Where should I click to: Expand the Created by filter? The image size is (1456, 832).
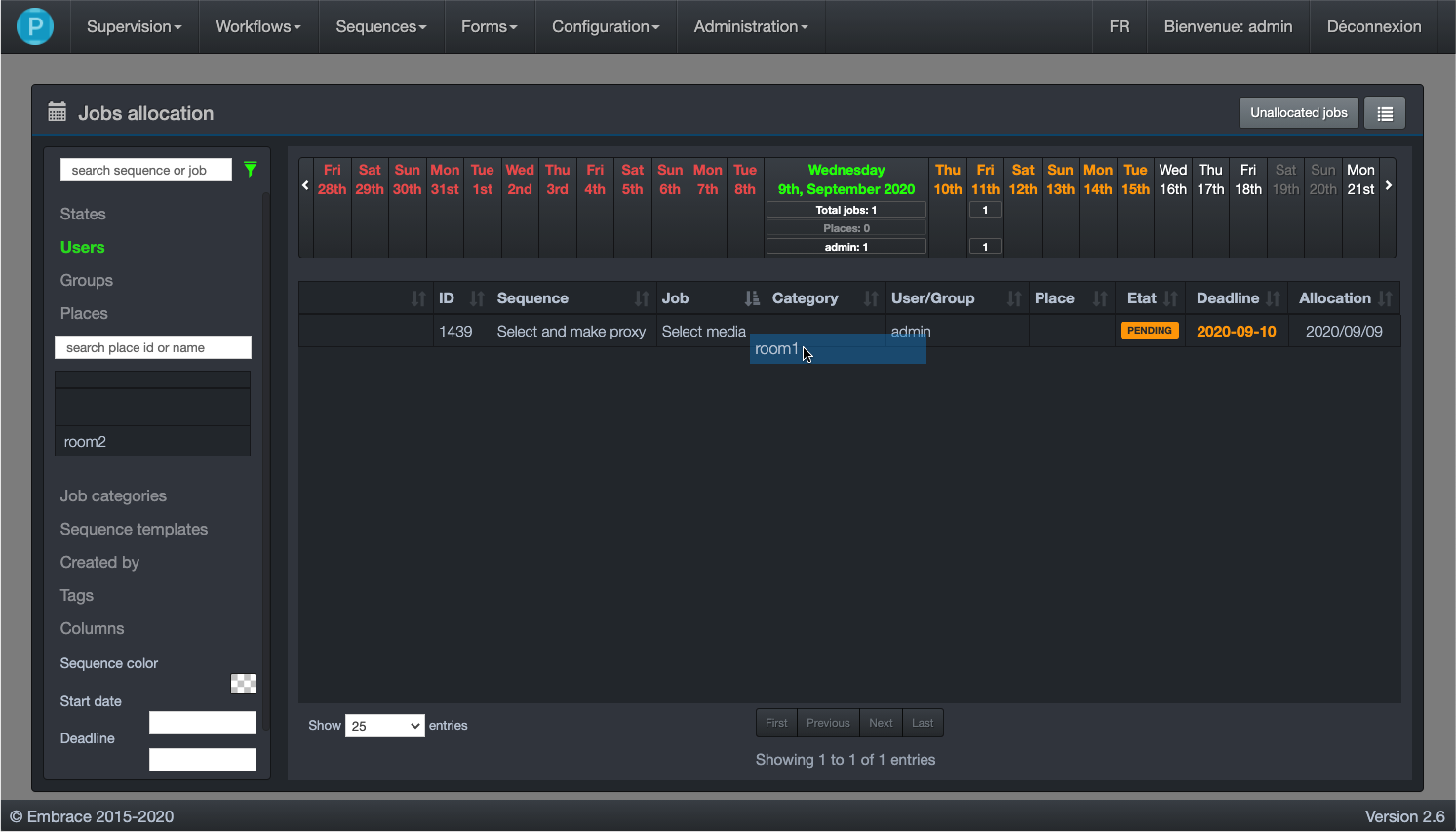[99, 562]
